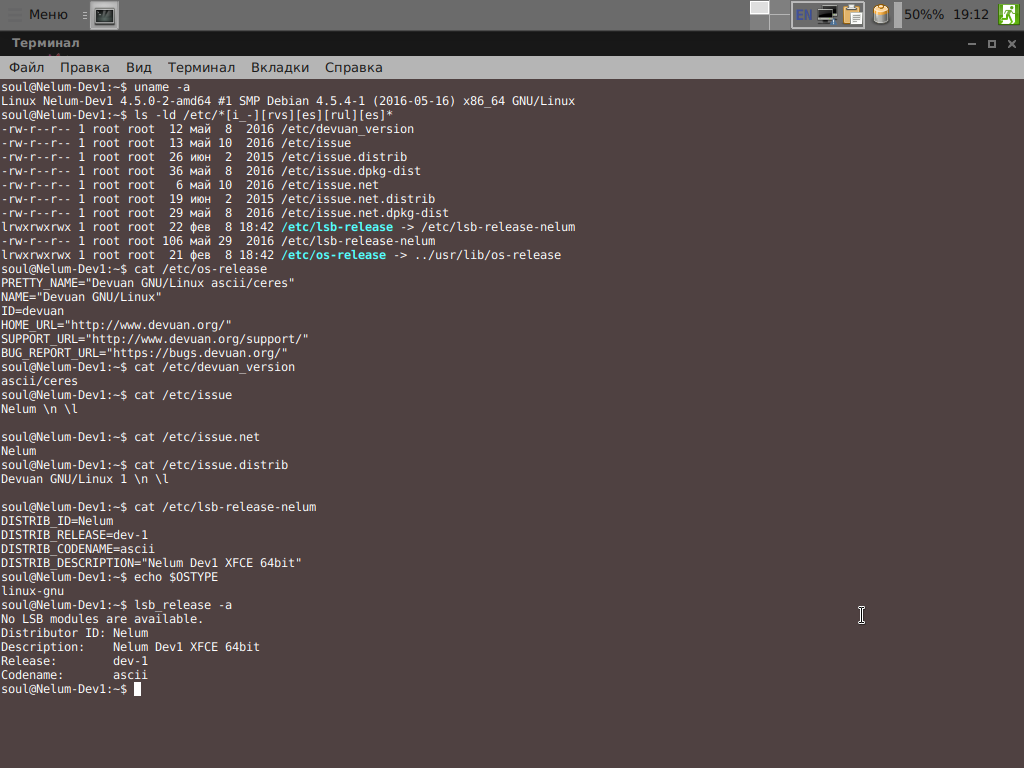This screenshot has width=1024, height=768.
Task: Click the HOME_URL devuan.org line
Action: pos(116,325)
